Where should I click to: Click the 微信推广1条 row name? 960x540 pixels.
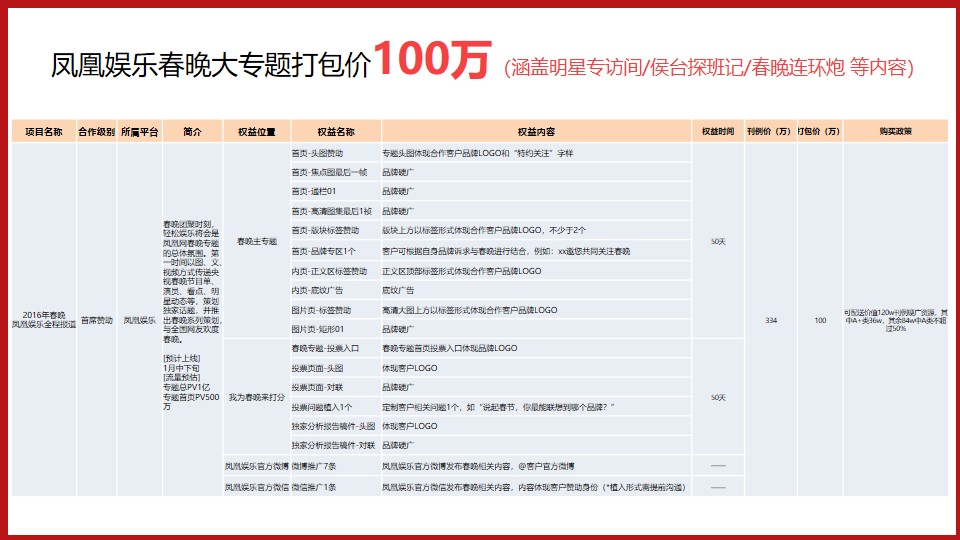[313, 487]
